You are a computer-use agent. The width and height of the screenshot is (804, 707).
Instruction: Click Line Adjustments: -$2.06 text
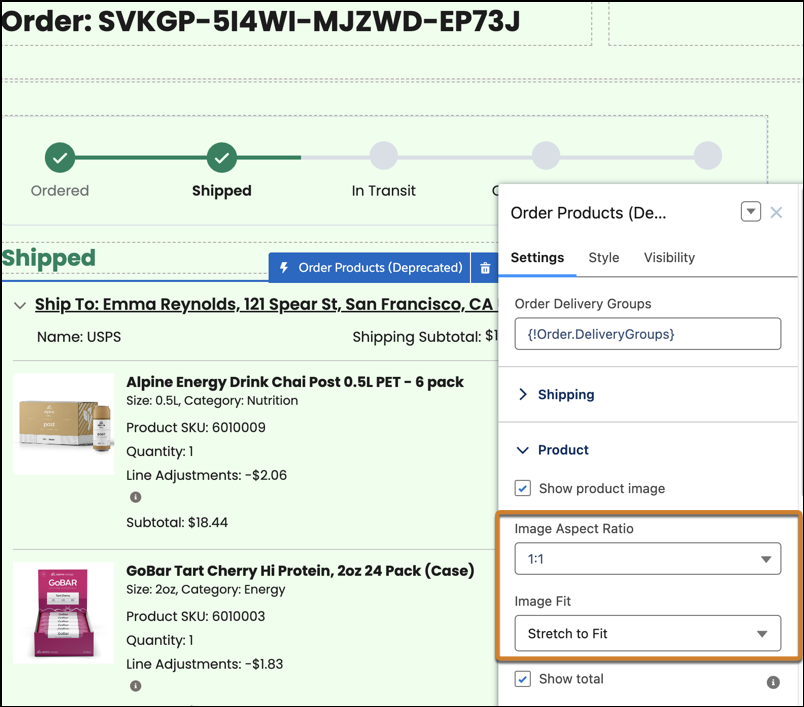tap(207, 475)
